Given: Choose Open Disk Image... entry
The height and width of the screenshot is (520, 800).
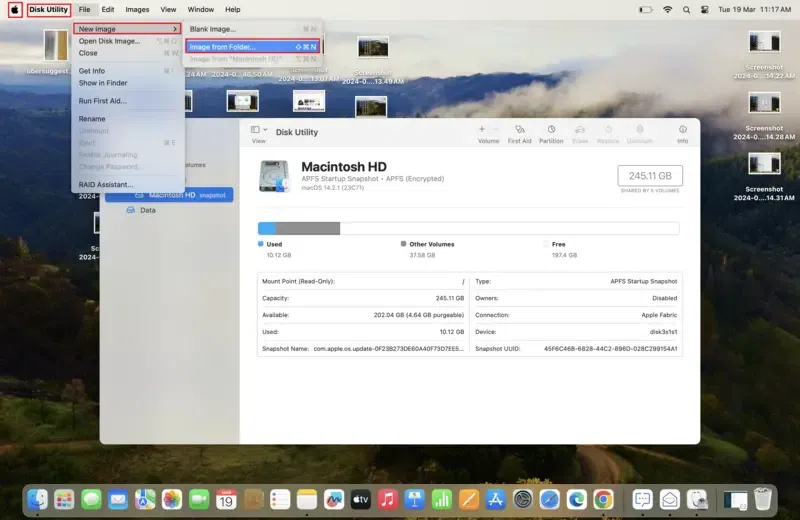Looking at the screenshot, I should pos(127,41).
